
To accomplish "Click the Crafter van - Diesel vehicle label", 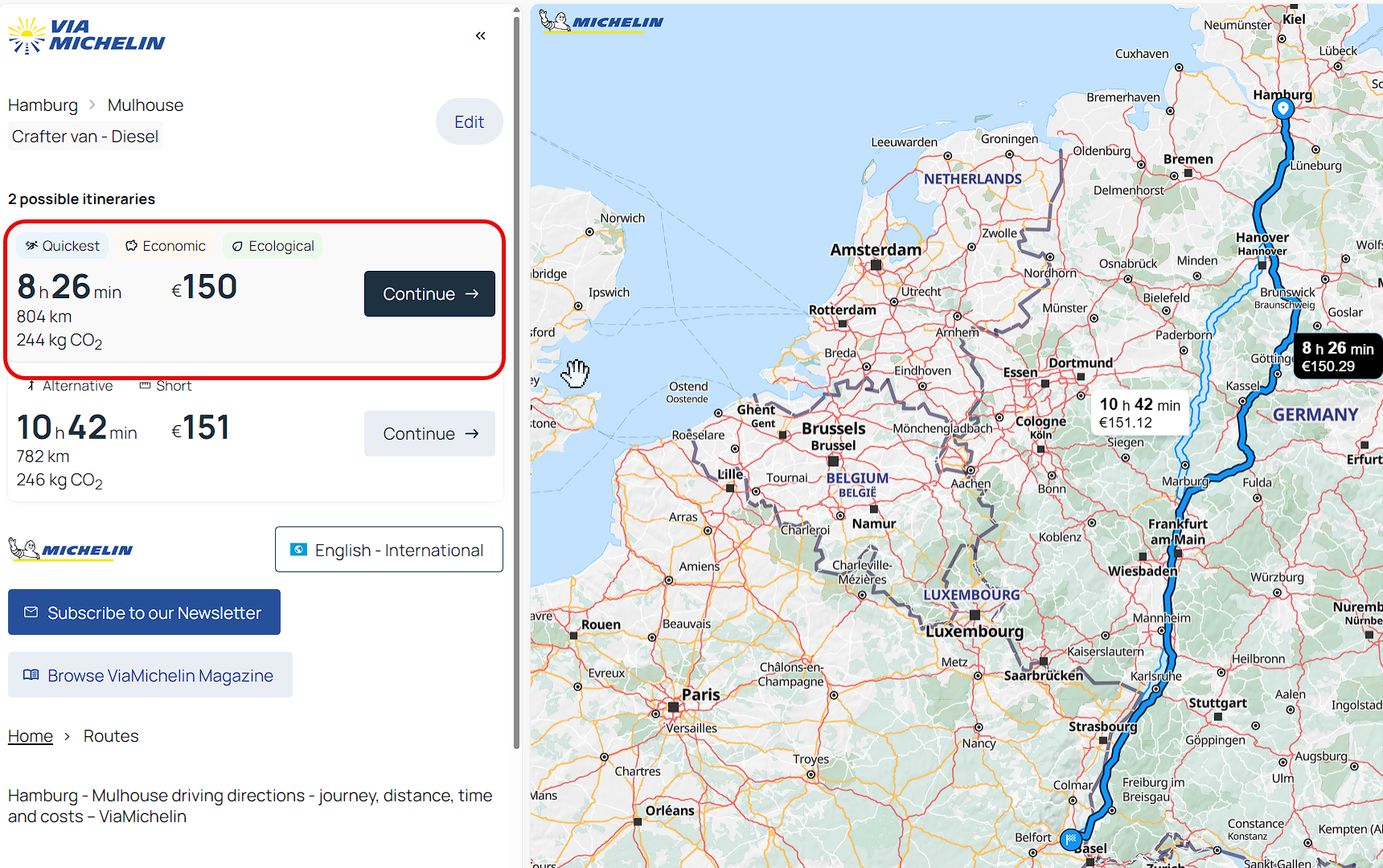I will [85, 137].
